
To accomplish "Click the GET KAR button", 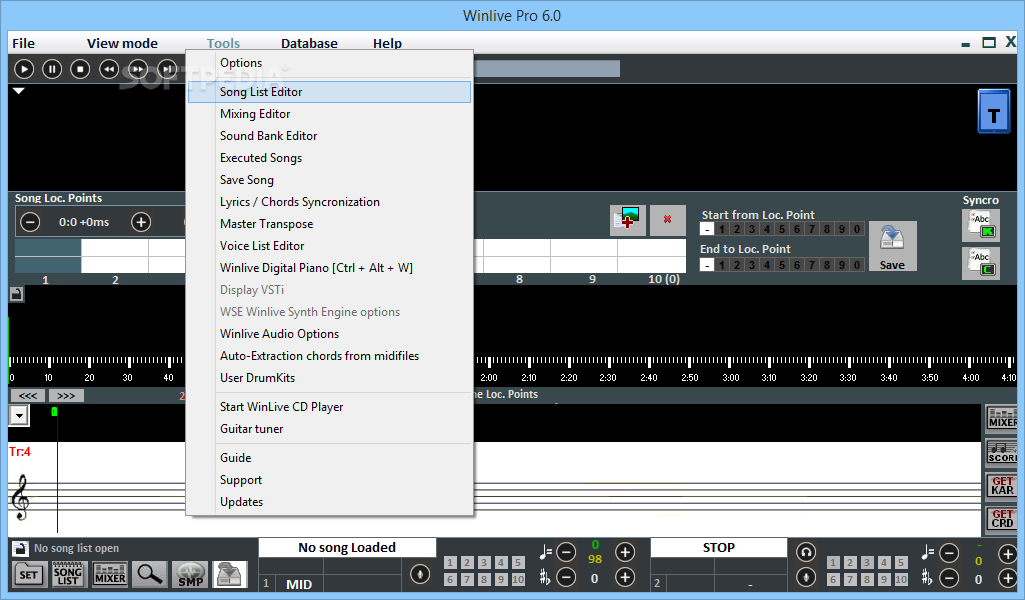I will coord(1001,486).
